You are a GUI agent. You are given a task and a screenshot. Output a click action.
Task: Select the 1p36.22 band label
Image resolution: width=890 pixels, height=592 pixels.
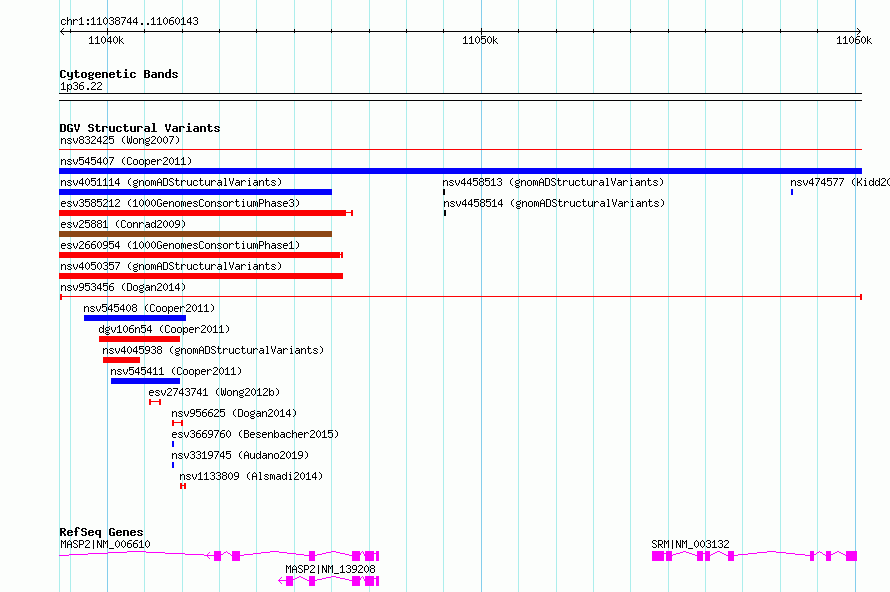81,86
